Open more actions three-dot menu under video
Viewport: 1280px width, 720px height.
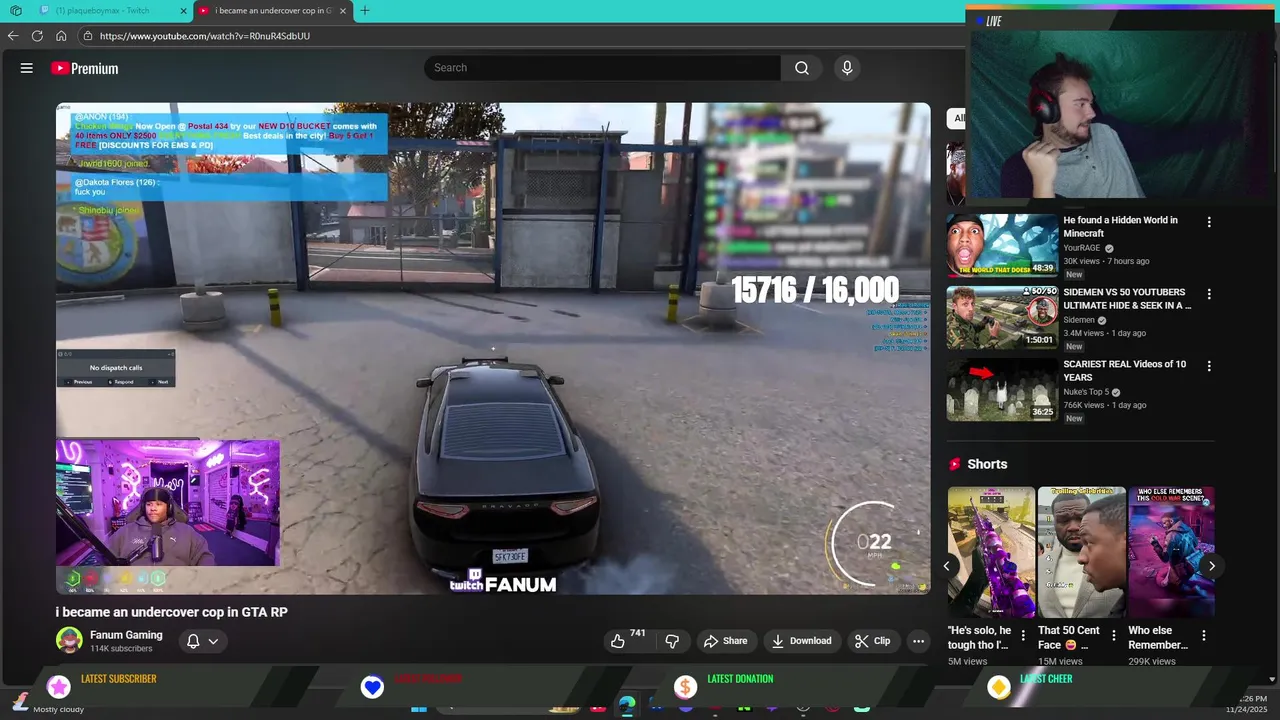pyautogui.click(x=918, y=641)
